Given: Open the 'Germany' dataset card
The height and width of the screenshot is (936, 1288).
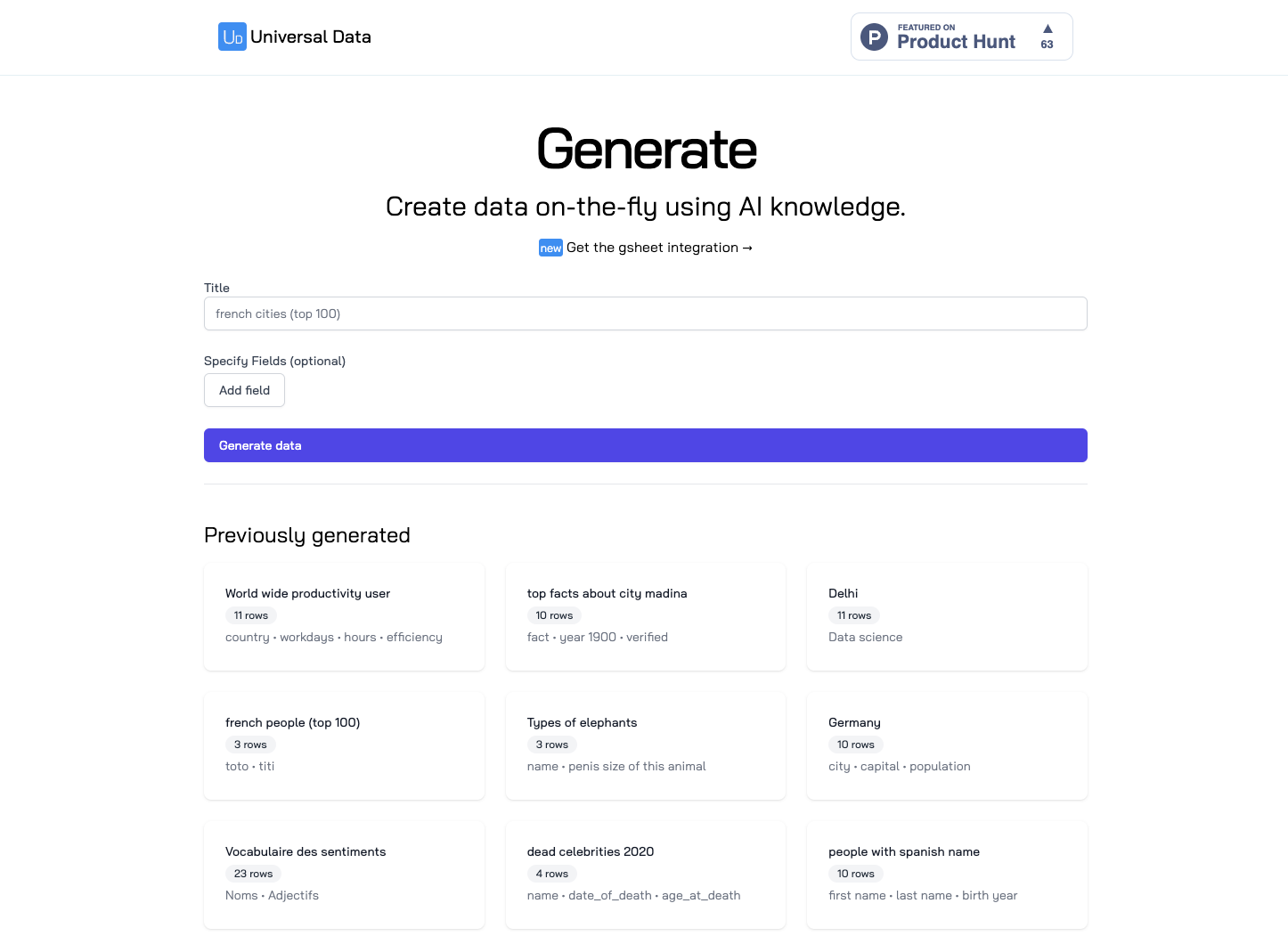Looking at the screenshot, I should click(x=946, y=745).
